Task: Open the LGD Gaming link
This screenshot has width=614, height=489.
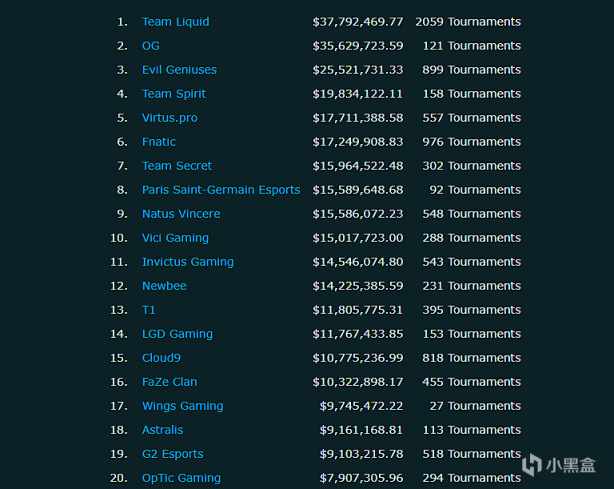Action: click(177, 334)
